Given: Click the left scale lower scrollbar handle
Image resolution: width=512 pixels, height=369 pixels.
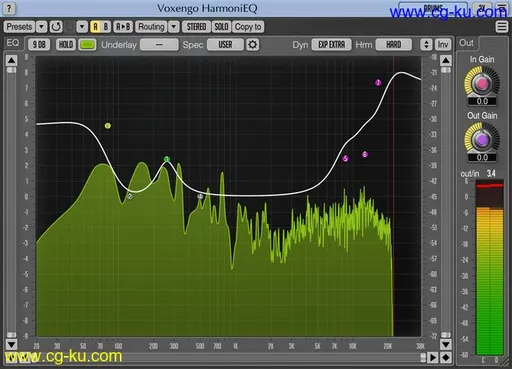Looking at the screenshot, I should 11,334.
